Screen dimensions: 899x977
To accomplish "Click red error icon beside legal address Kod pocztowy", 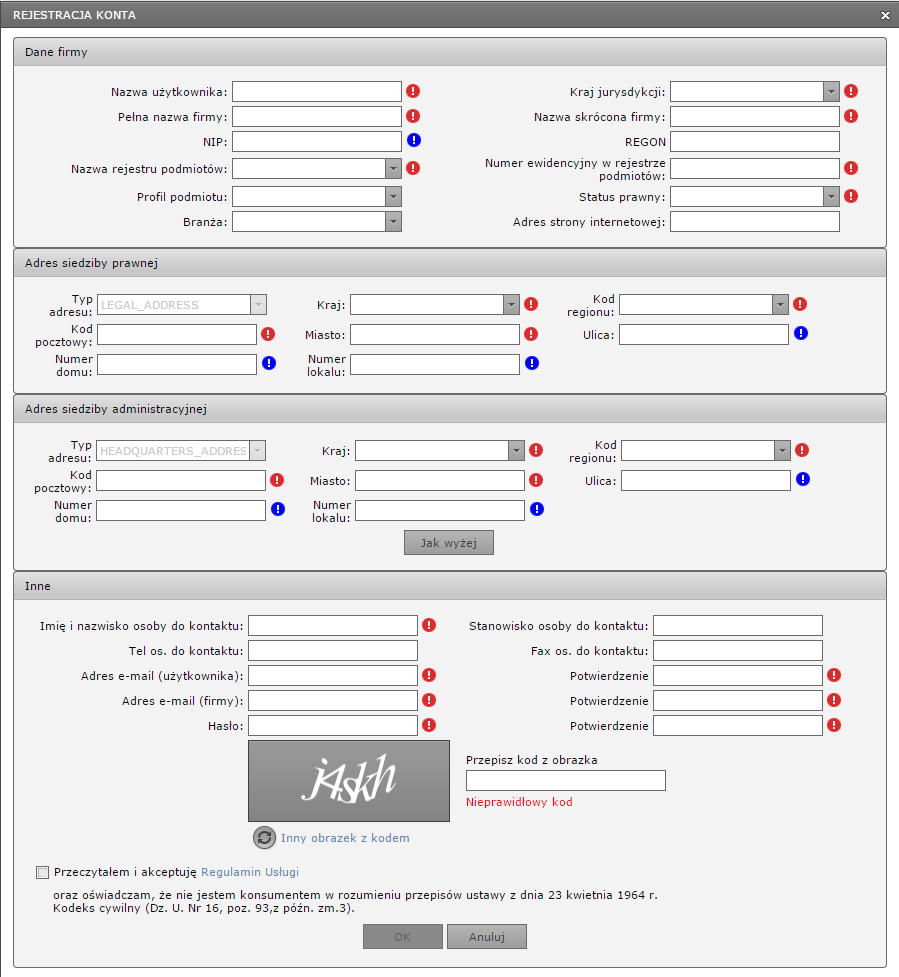I will tap(268, 334).
